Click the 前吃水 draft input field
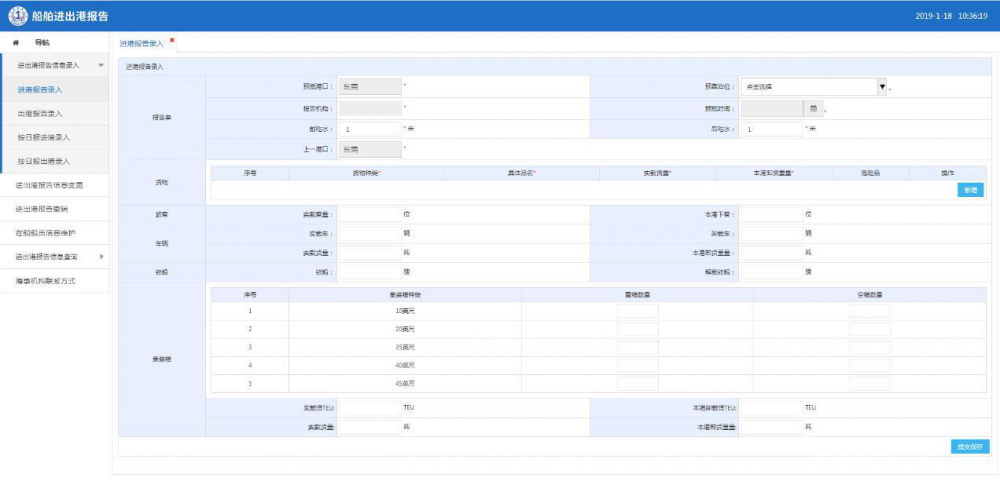 (x=370, y=129)
